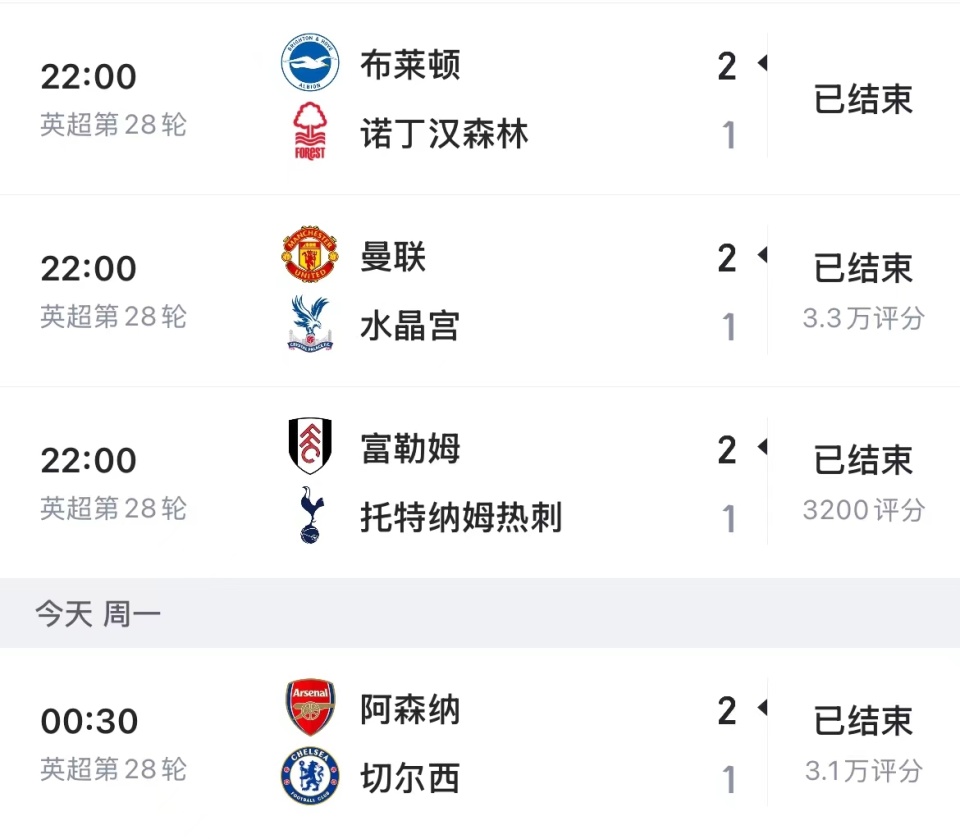Click the Brighton club crest

(x=310, y=64)
